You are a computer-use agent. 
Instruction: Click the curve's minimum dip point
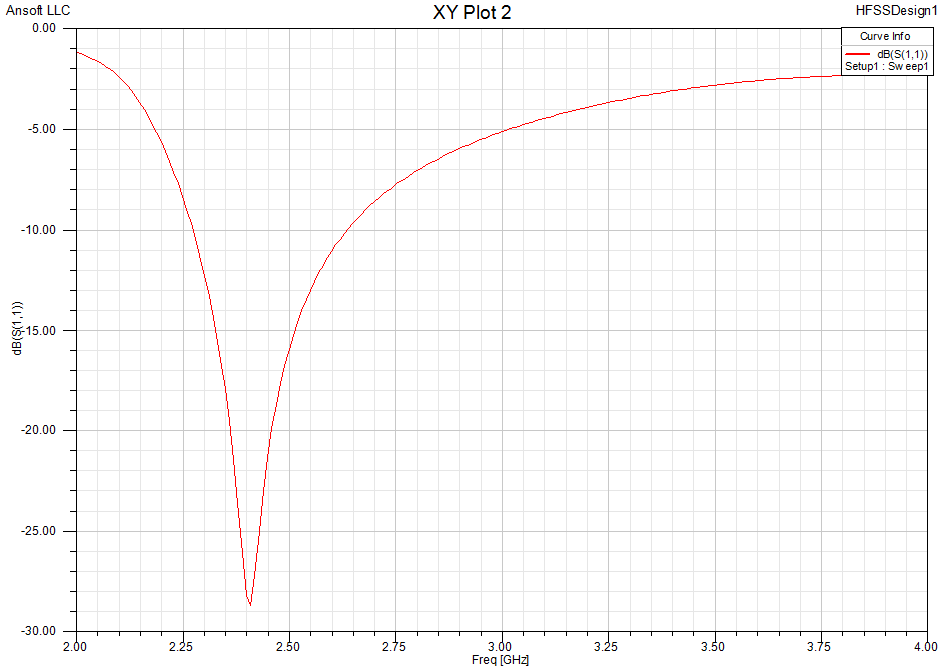(250, 605)
